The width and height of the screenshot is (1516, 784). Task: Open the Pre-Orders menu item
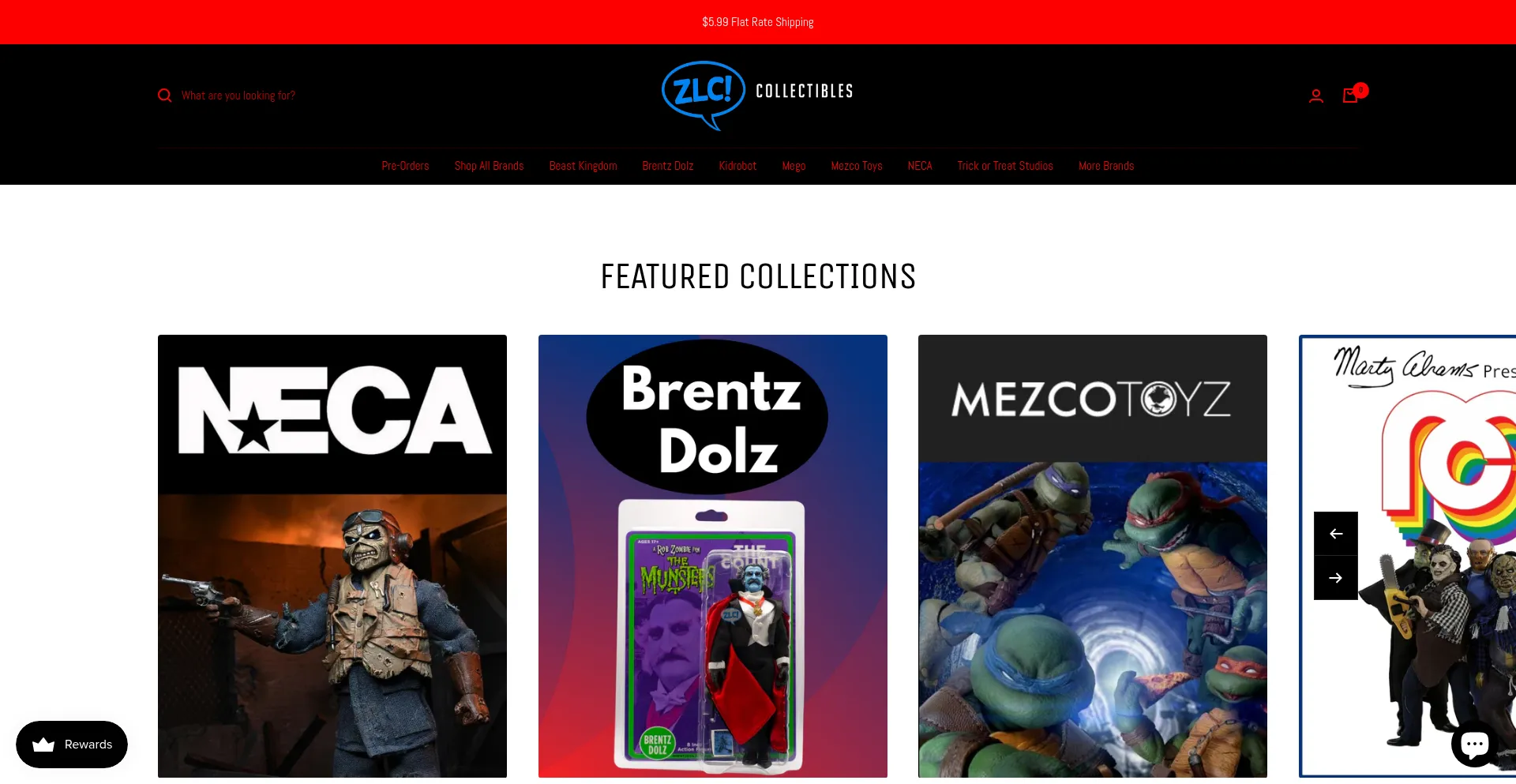pyautogui.click(x=405, y=166)
